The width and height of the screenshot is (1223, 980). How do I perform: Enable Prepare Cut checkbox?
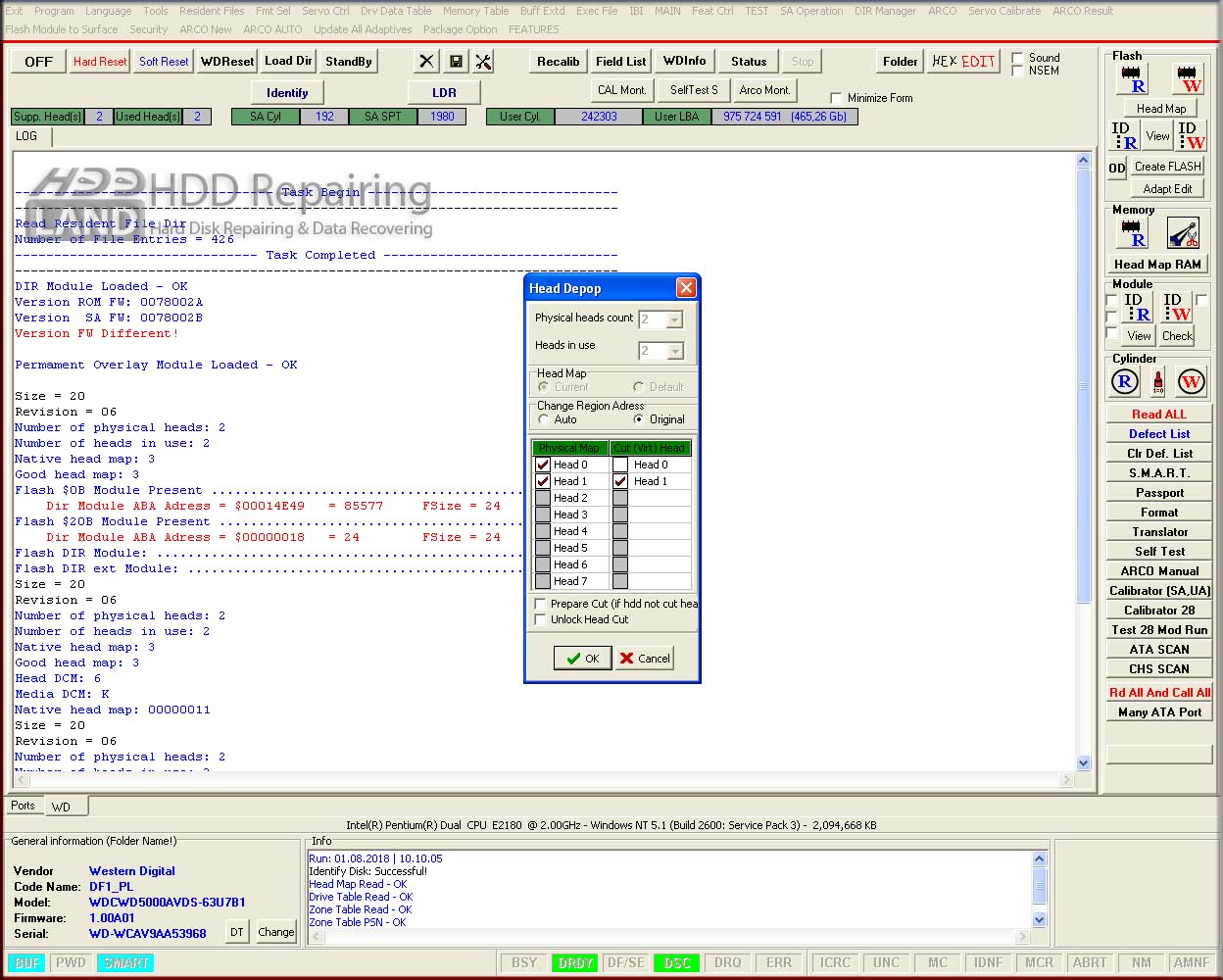540,604
